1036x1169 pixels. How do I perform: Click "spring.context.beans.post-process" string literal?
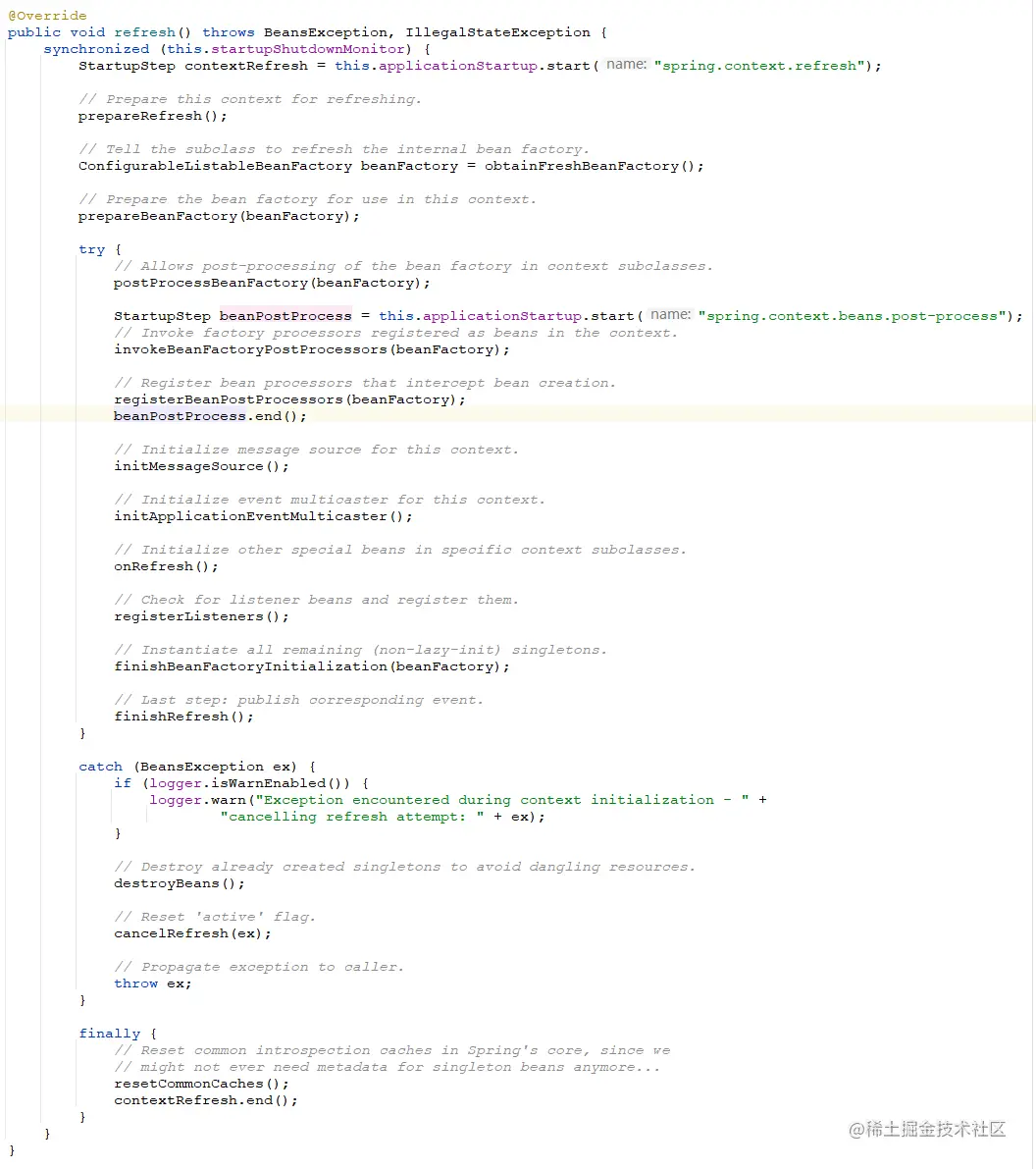pos(852,316)
